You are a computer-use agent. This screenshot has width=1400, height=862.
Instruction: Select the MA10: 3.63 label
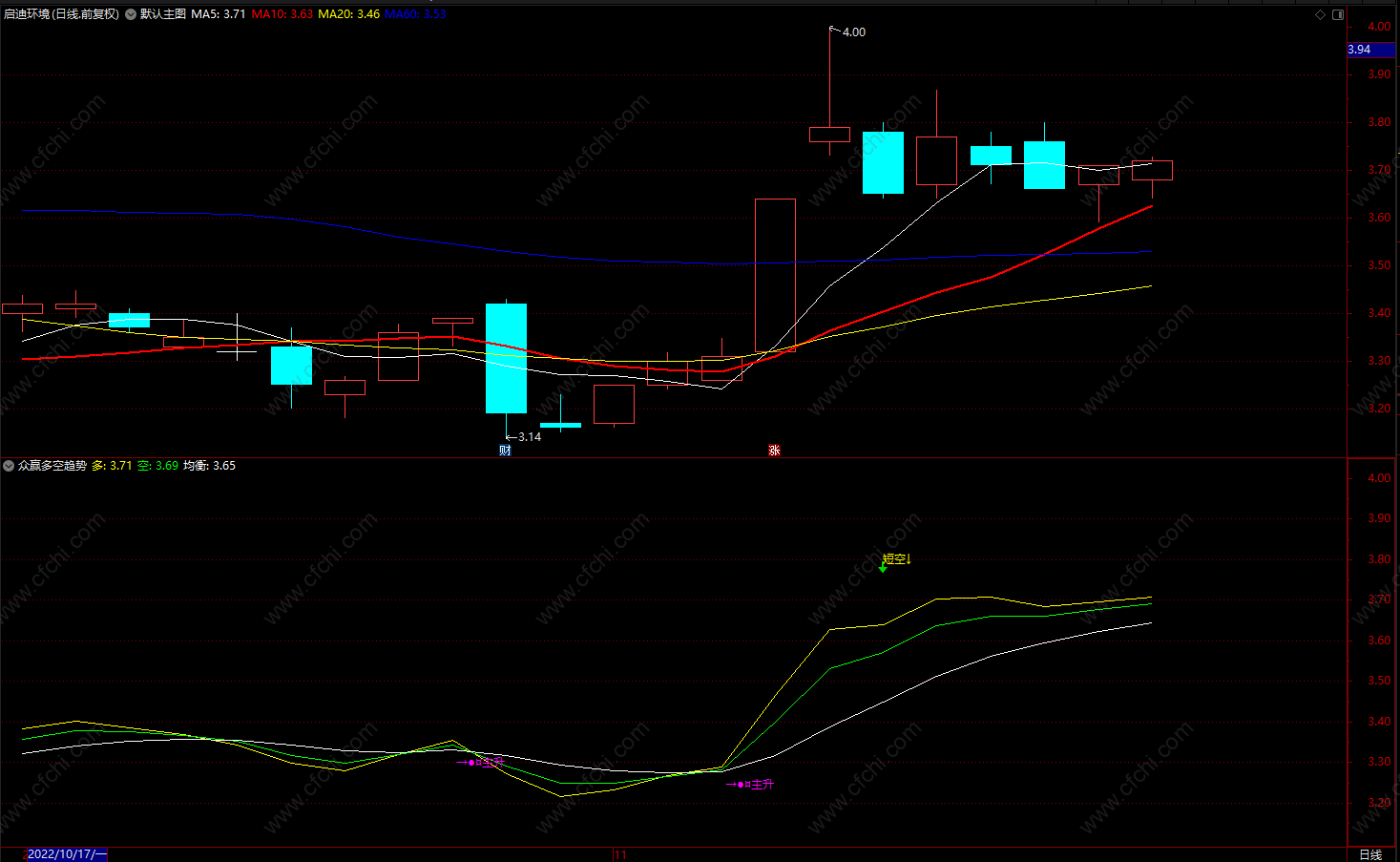pyautogui.click(x=282, y=14)
